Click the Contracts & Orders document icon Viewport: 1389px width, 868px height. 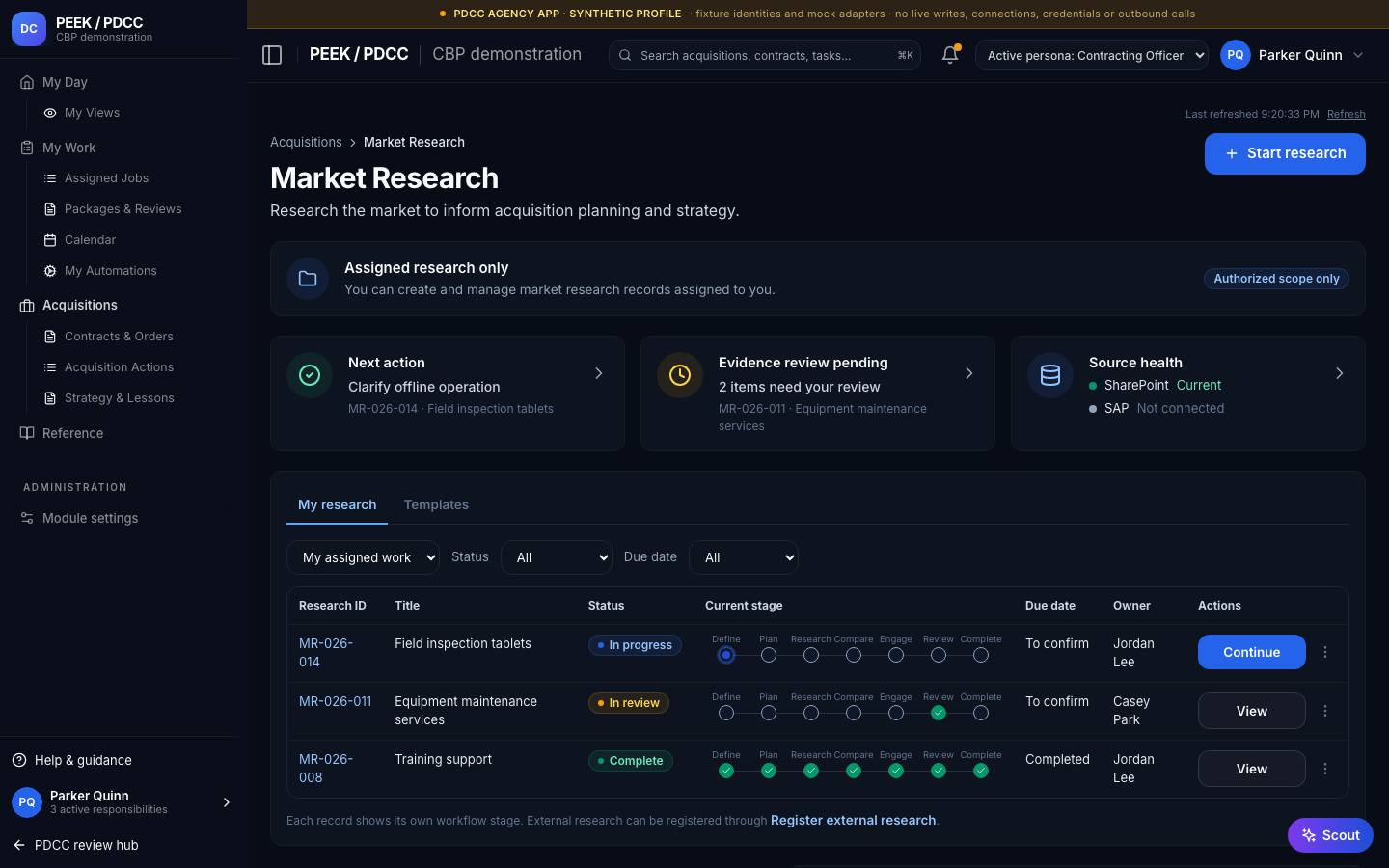tap(50, 337)
